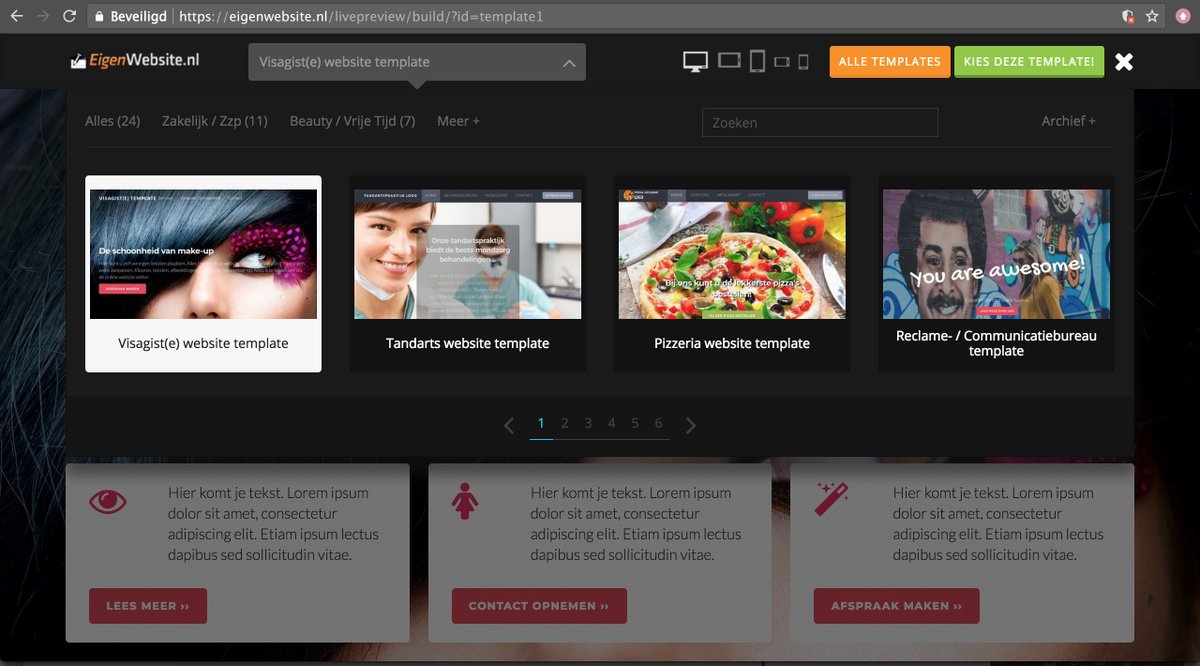Go back with browser back arrow
This screenshot has height=666, width=1200.
[x=16, y=16]
